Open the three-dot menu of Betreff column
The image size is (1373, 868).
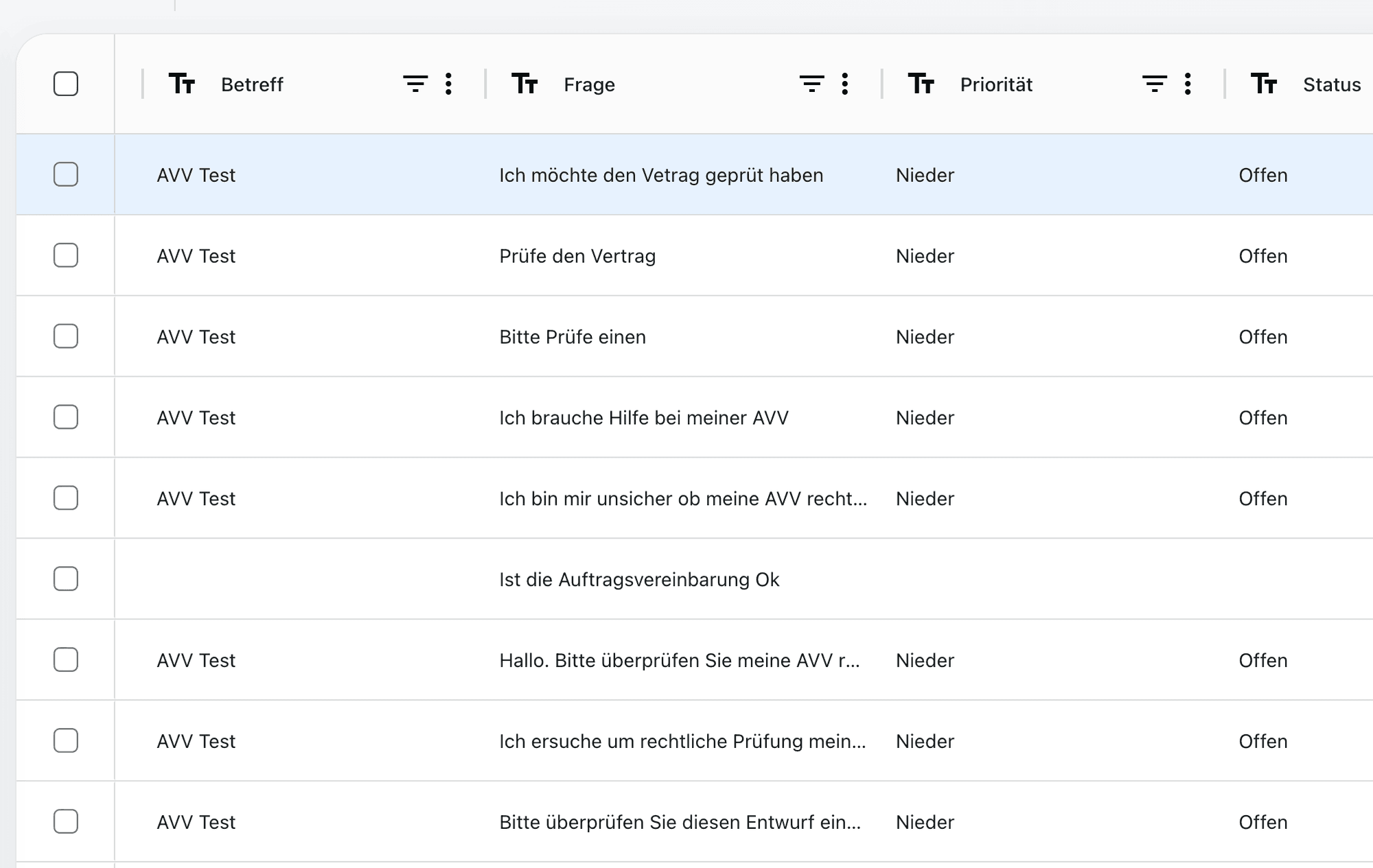click(x=448, y=84)
